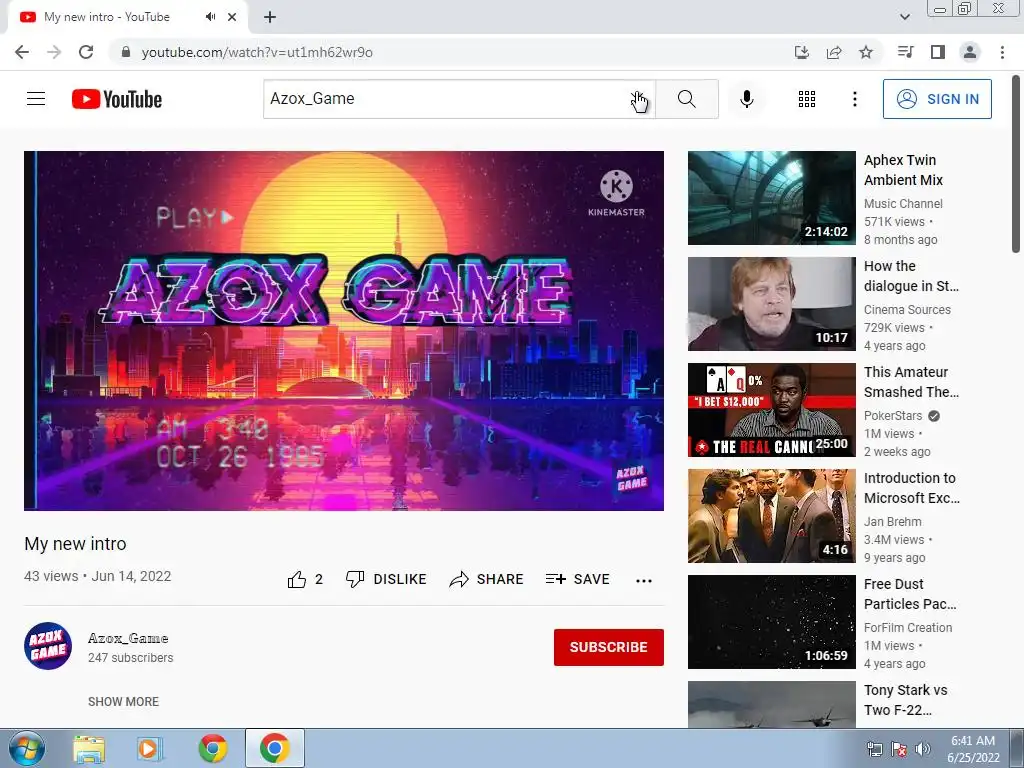Click the address bar URL
Viewport: 1024px width, 768px height.
coord(257,52)
